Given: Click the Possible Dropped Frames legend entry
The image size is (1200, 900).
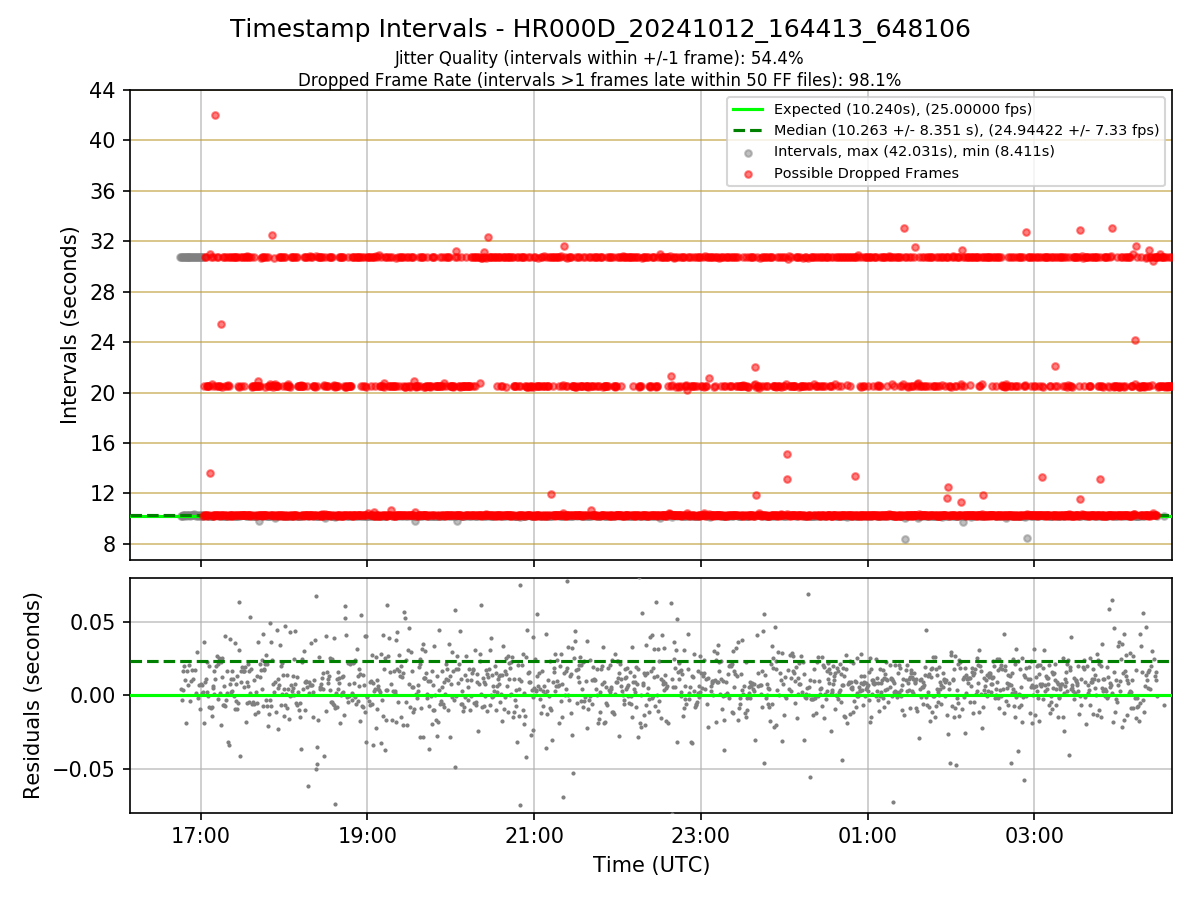Looking at the screenshot, I should pyautogui.click(x=866, y=173).
